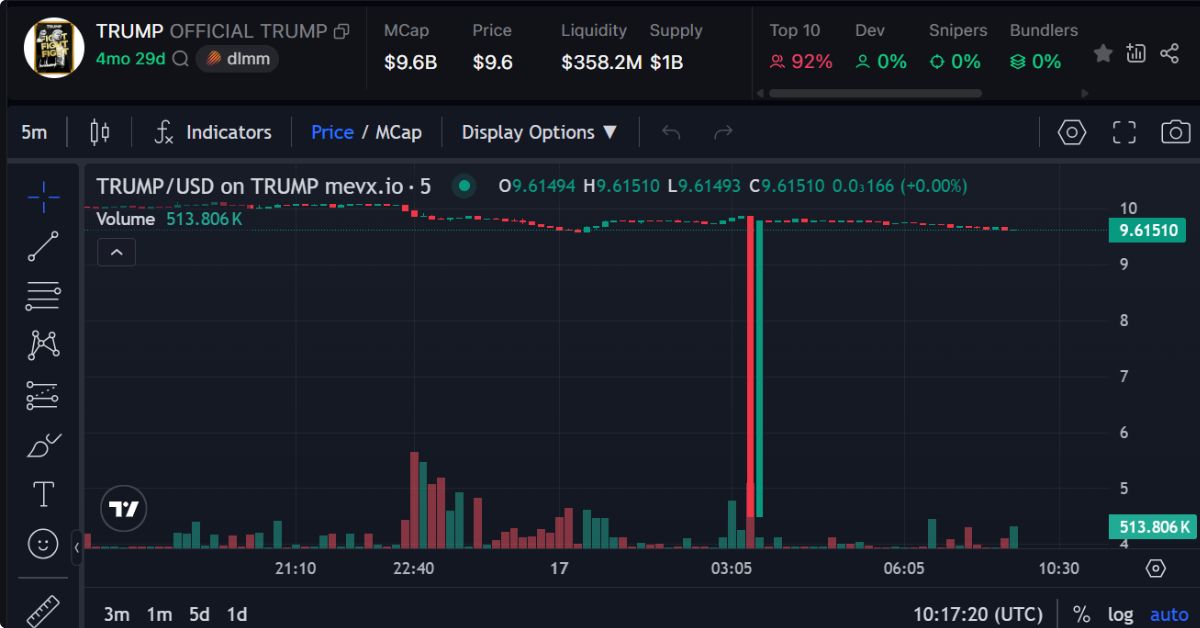The width and height of the screenshot is (1200, 628).
Task: Add TRUMP to favorites with the star
Action: click(1103, 53)
